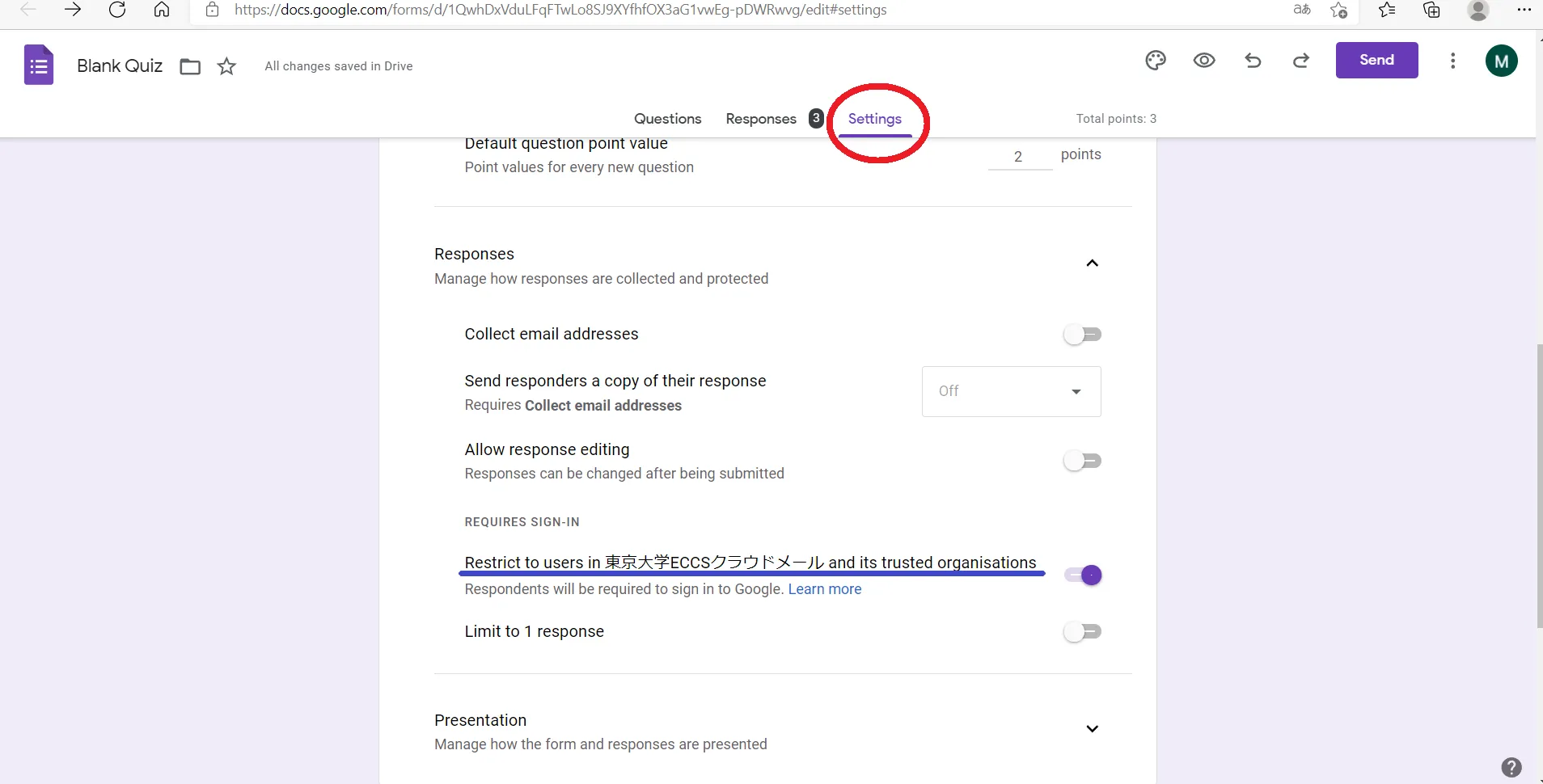Viewport: 1543px width, 784px height.
Task: Collapse the Responses section
Action: tap(1092, 263)
